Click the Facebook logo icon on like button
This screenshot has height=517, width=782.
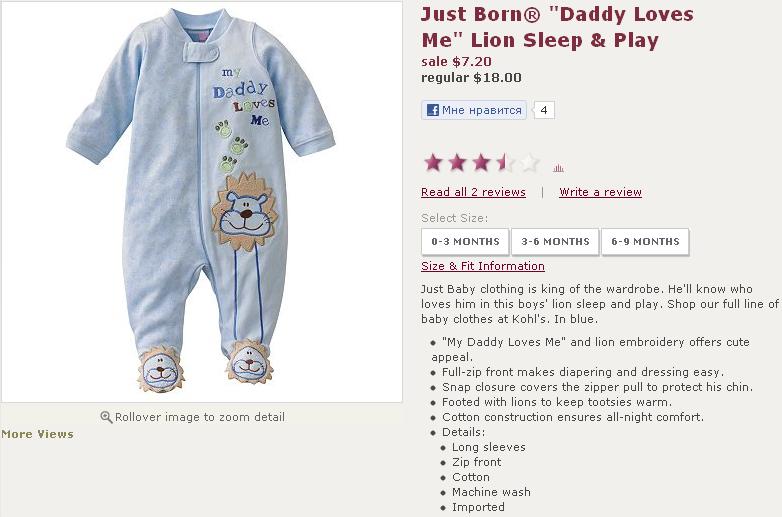click(x=433, y=110)
